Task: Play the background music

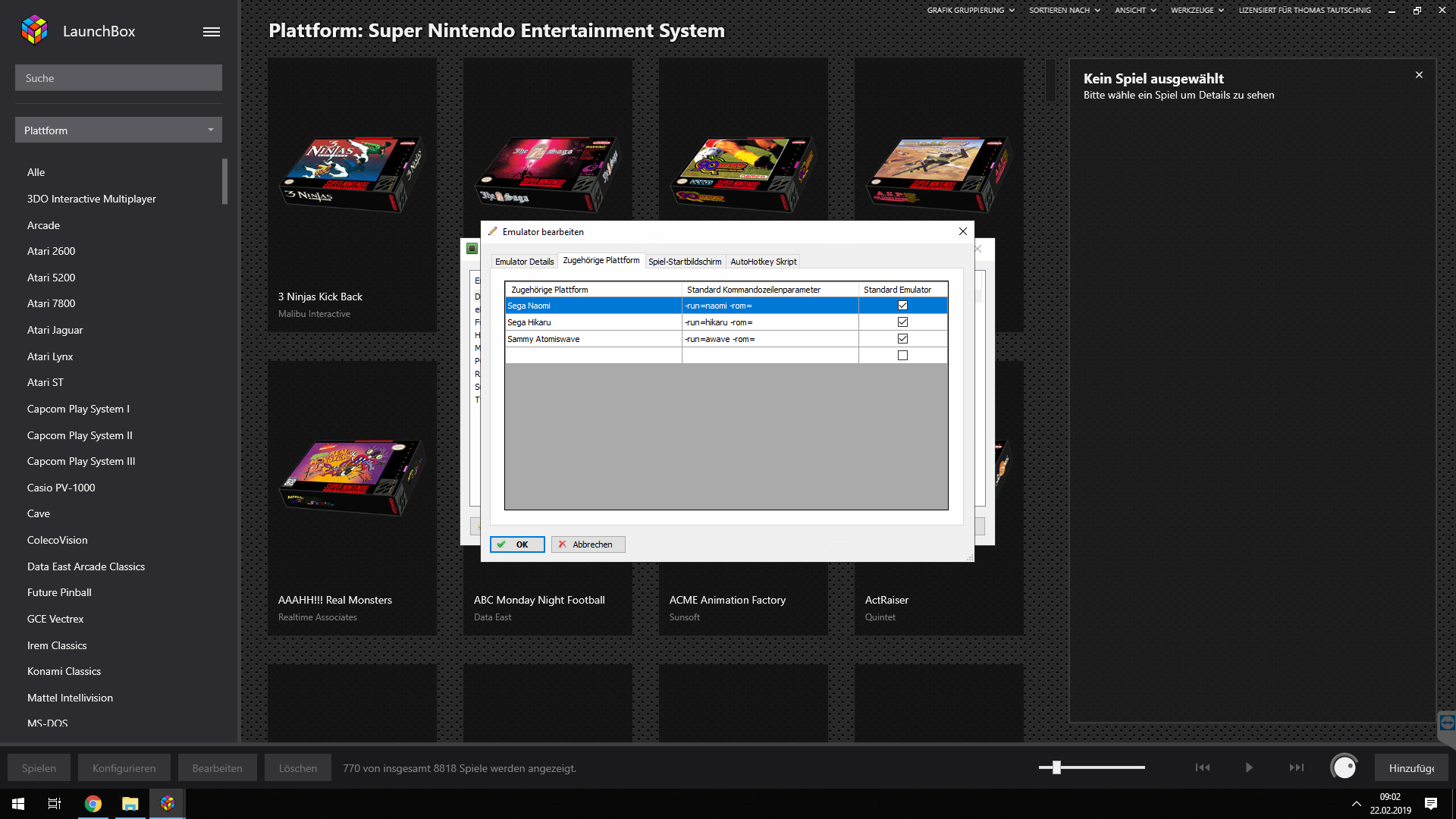Action: tap(1249, 767)
